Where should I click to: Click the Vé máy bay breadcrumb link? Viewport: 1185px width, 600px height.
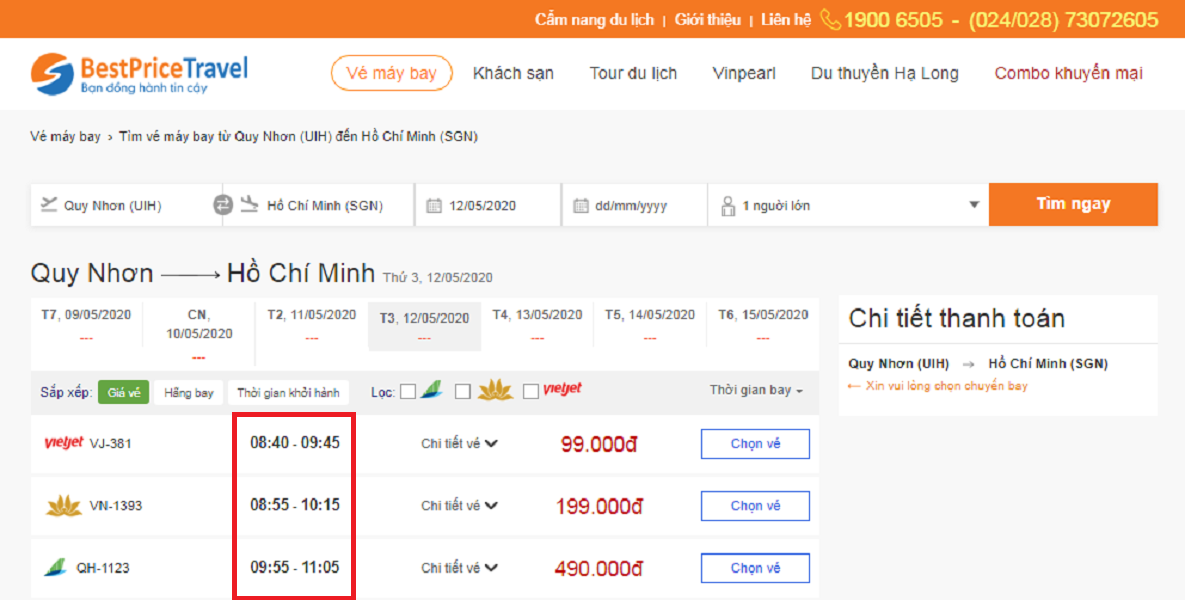[x=66, y=137]
